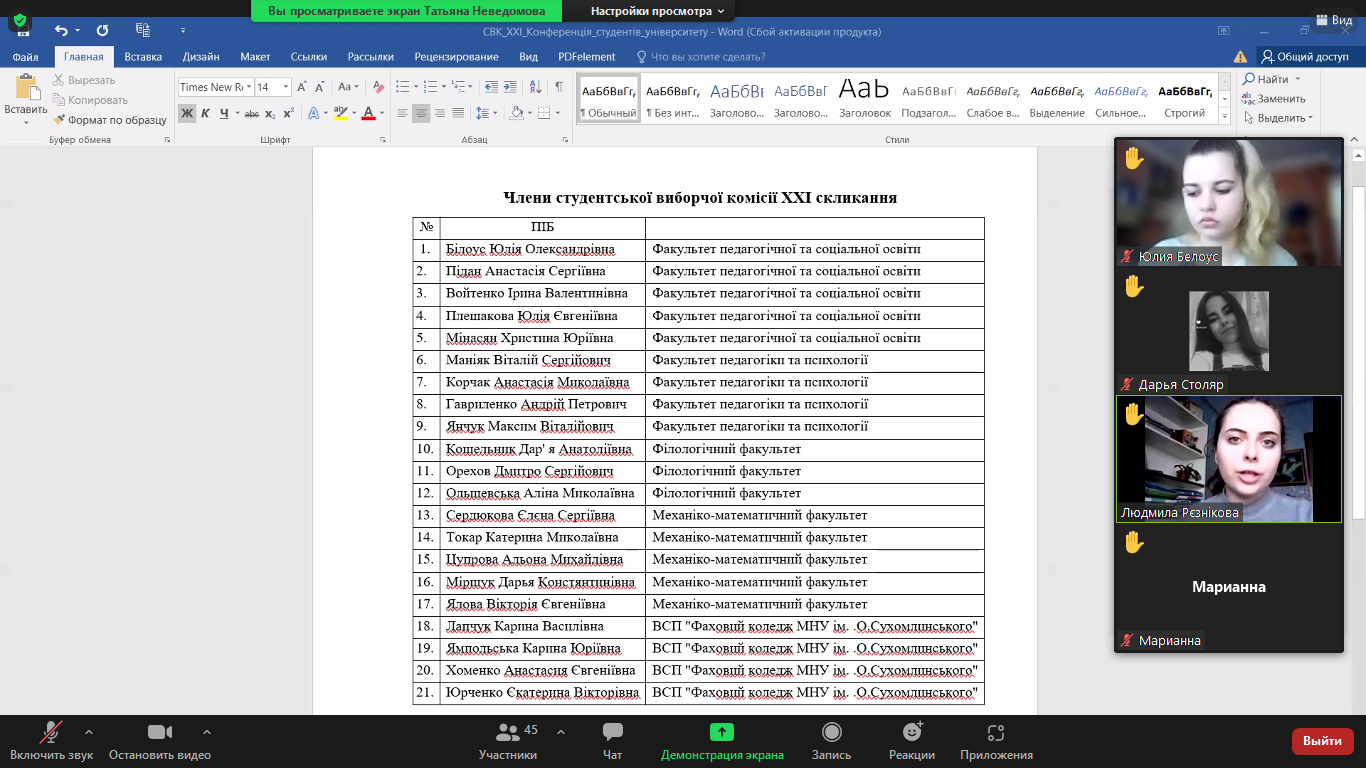Switch to the Вставка ribbon tab
The image size is (1366, 768).
pyautogui.click(x=143, y=57)
